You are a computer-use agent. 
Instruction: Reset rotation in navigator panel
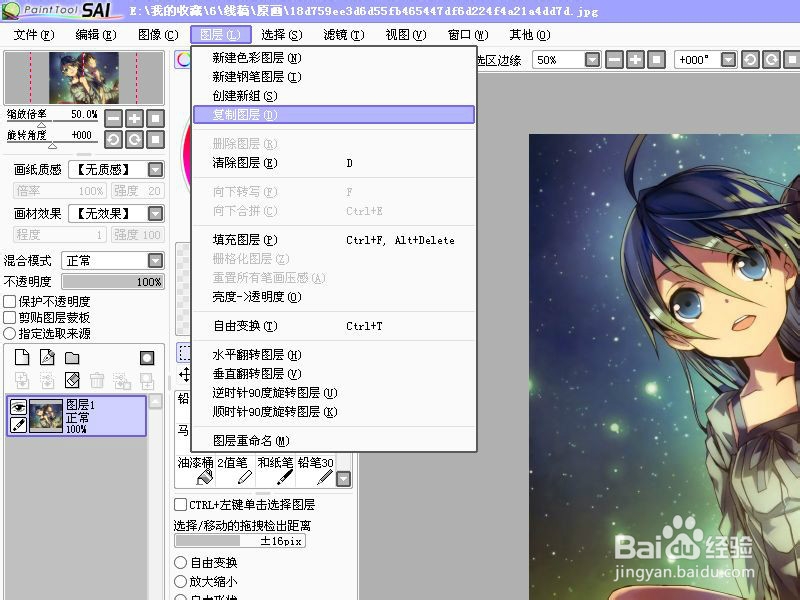tap(155, 139)
